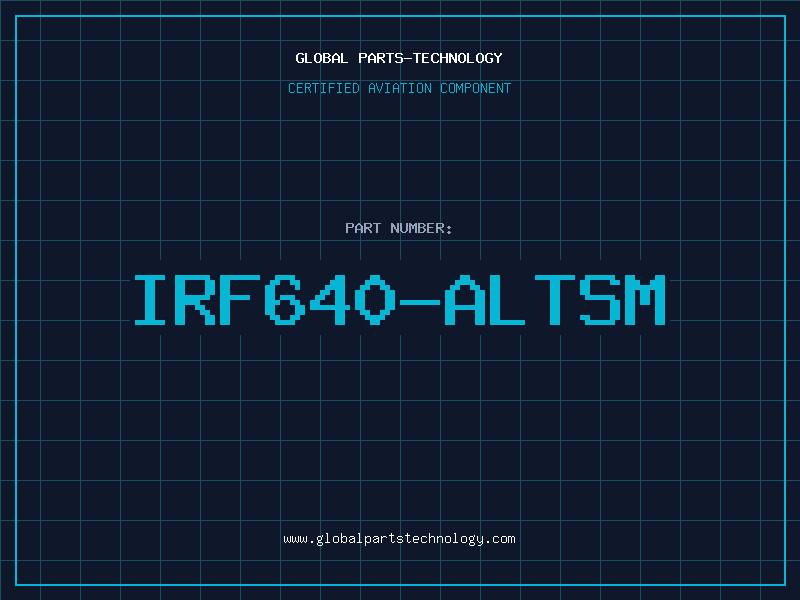Click the leading letter I of the part number
The image size is (800, 600).
(150, 300)
